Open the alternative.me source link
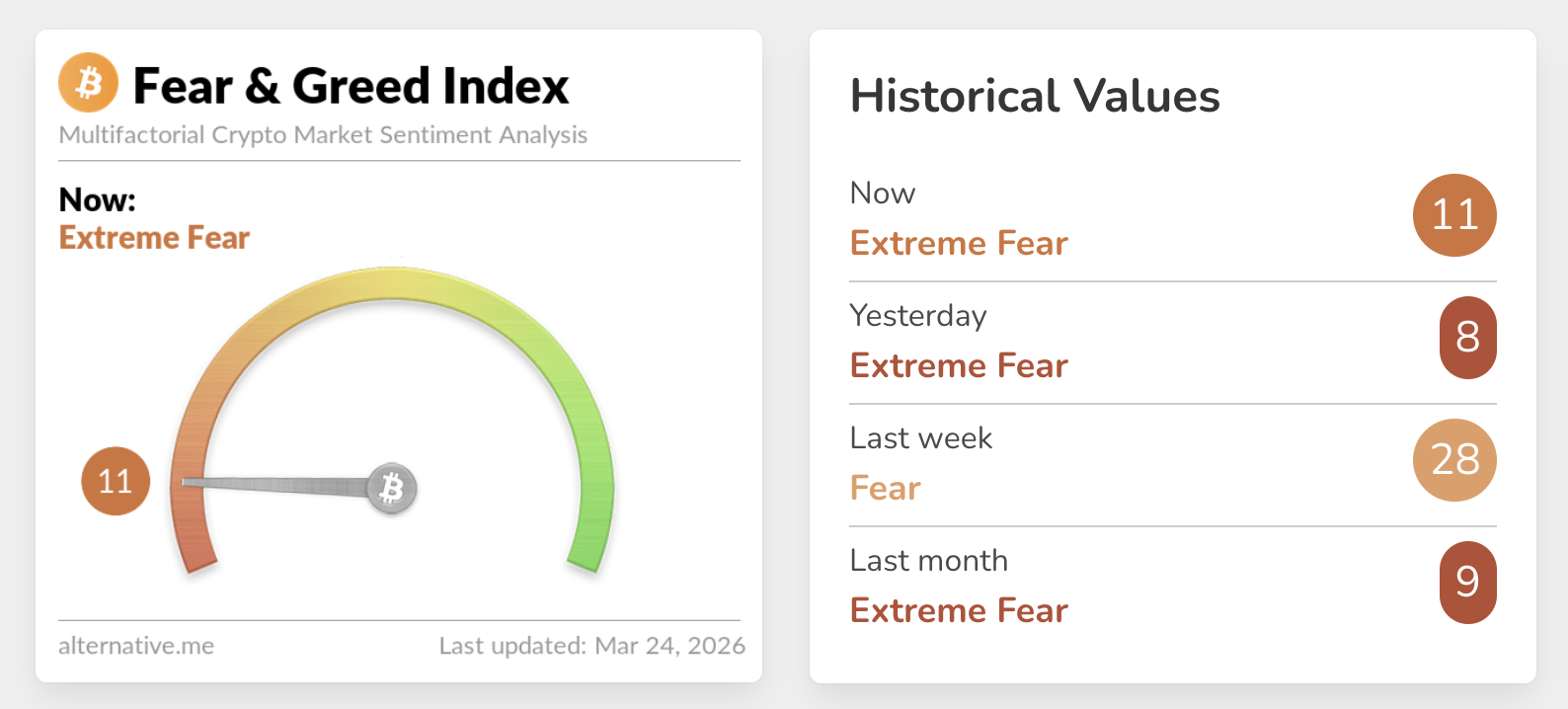Viewport: 1568px width, 709px height. (136, 646)
